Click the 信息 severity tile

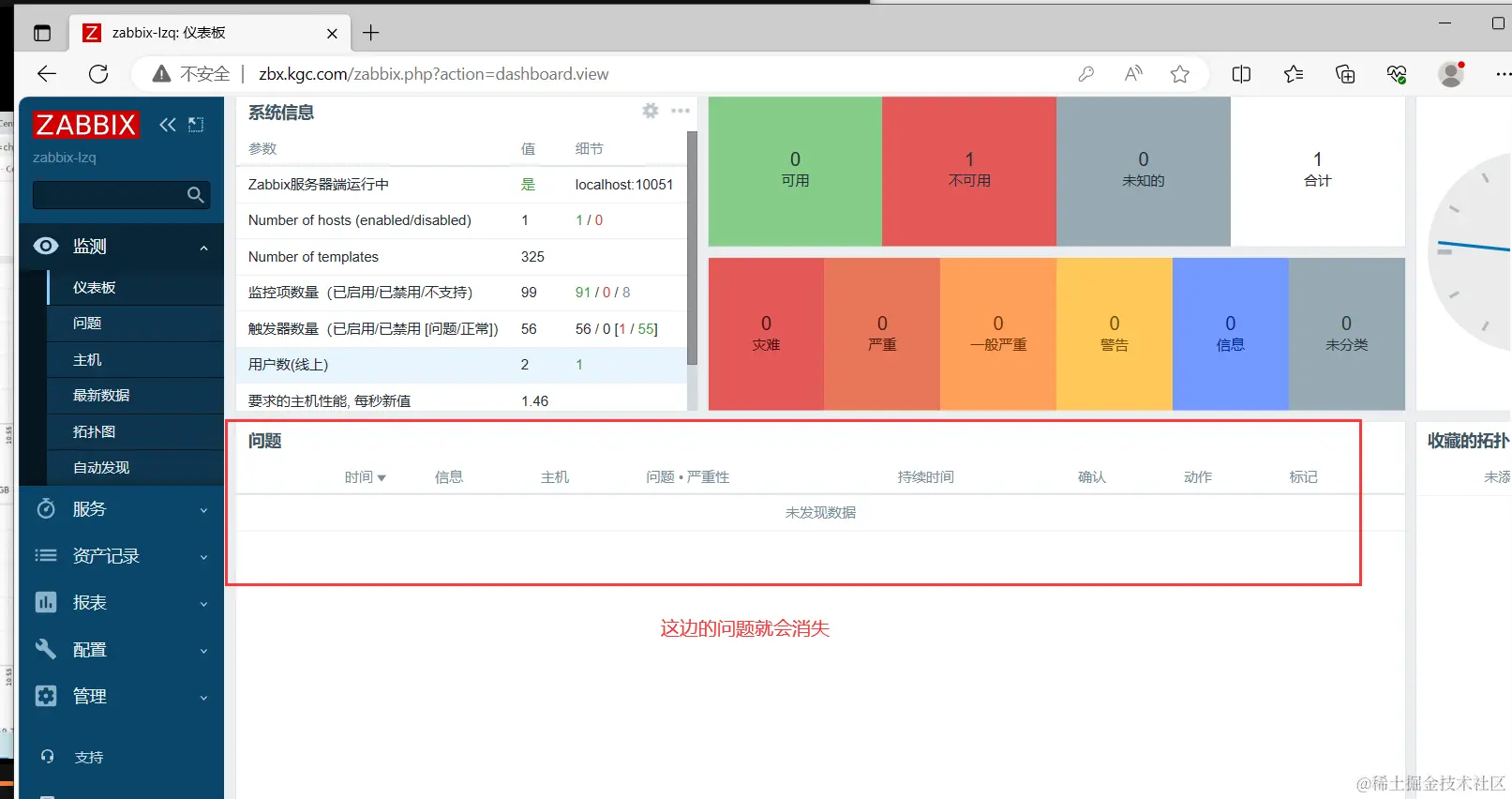pyautogui.click(x=1231, y=334)
